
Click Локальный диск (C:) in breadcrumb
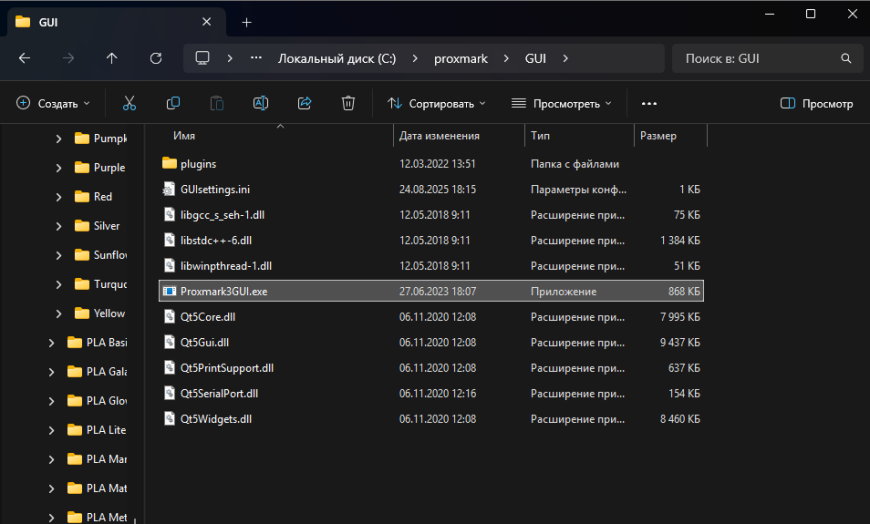coord(337,58)
